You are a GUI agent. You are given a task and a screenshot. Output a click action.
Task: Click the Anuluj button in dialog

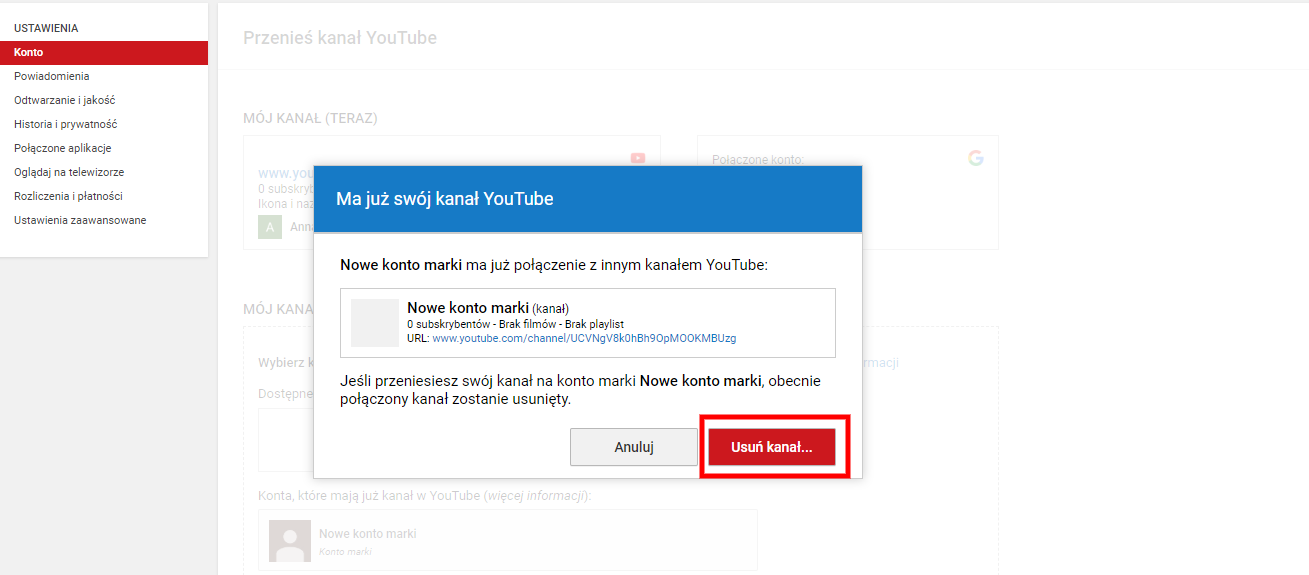coord(634,447)
